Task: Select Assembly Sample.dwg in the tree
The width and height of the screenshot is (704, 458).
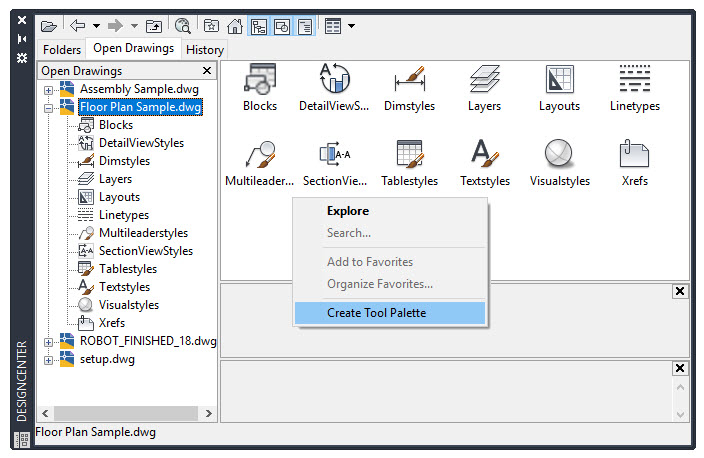Action: point(139,89)
